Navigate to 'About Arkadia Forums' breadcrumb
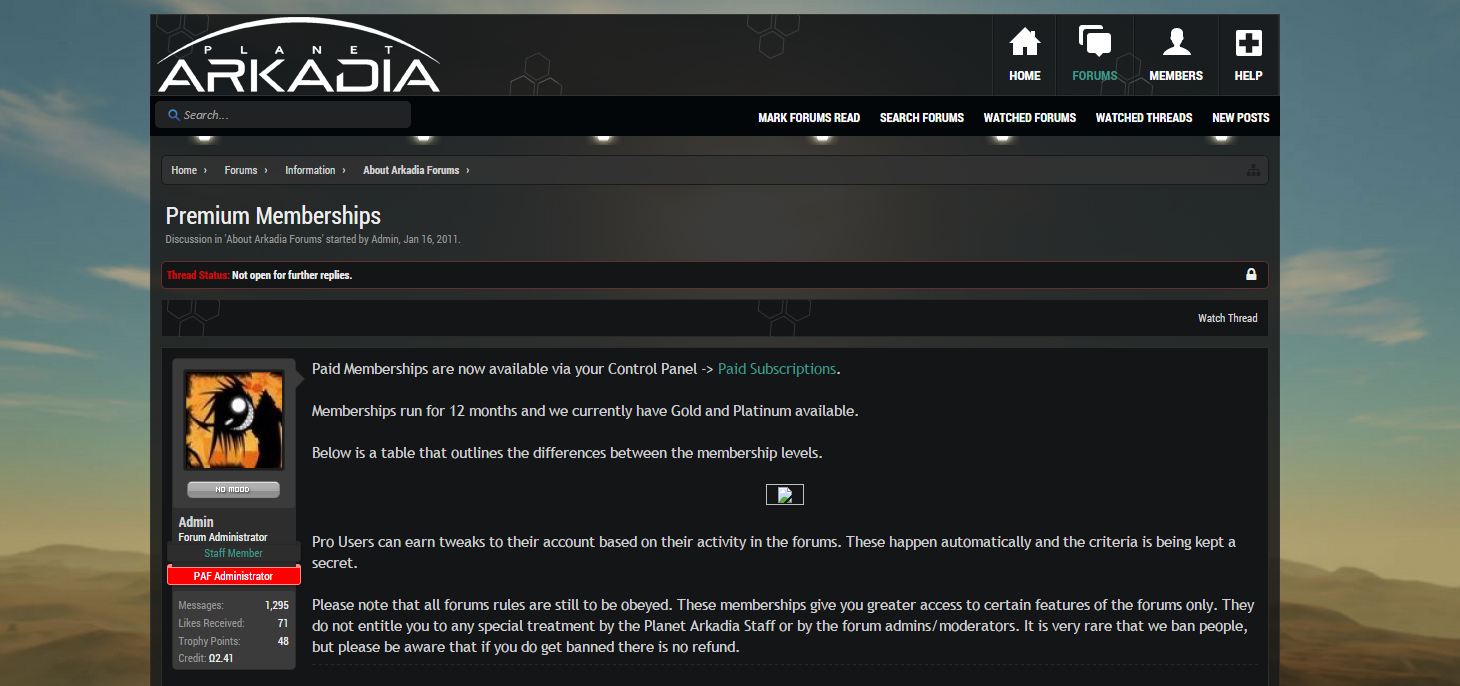The height and width of the screenshot is (686, 1460). click(410, 171)
